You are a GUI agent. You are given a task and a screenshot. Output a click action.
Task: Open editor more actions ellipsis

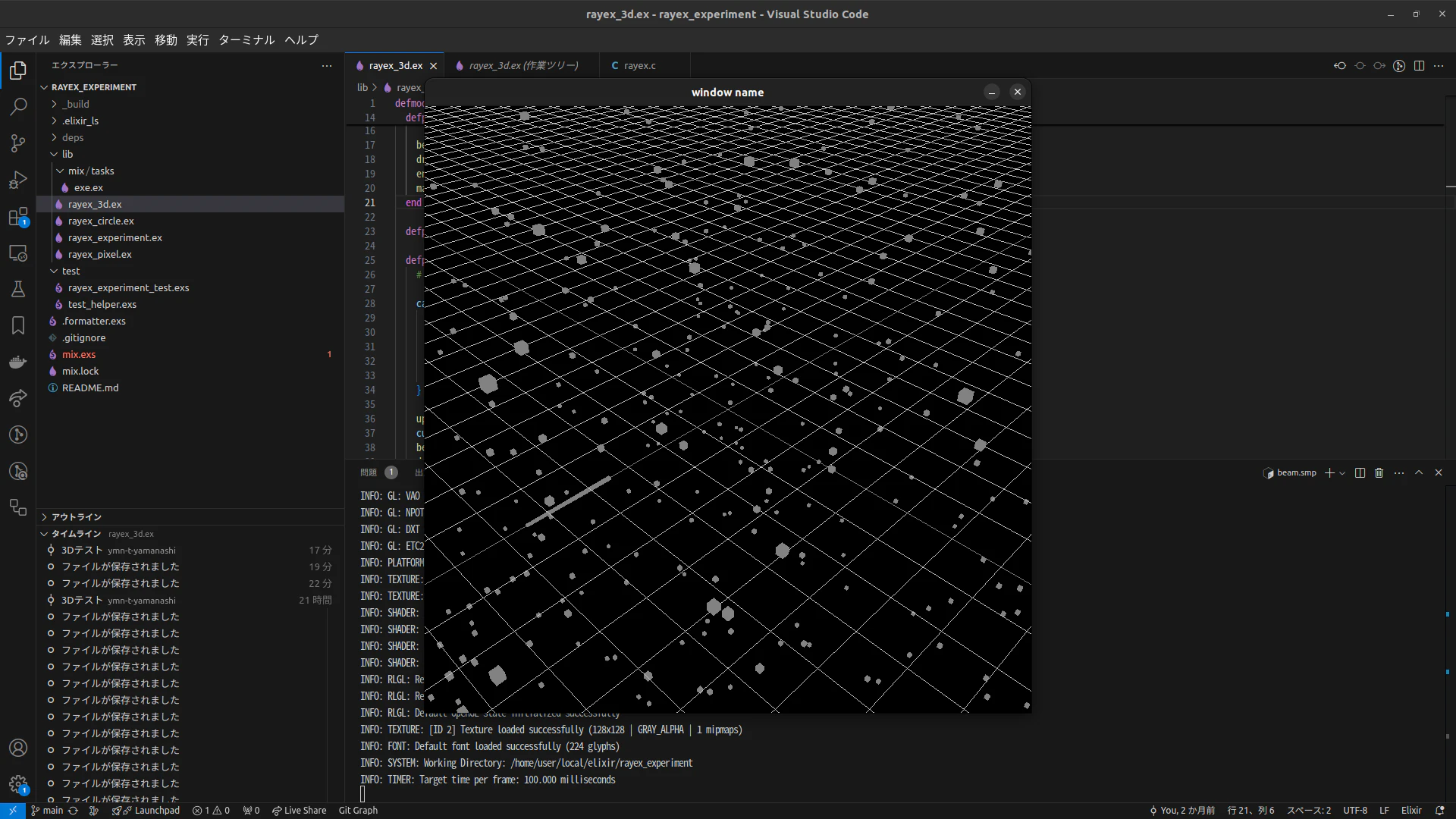coord(1439,66)
